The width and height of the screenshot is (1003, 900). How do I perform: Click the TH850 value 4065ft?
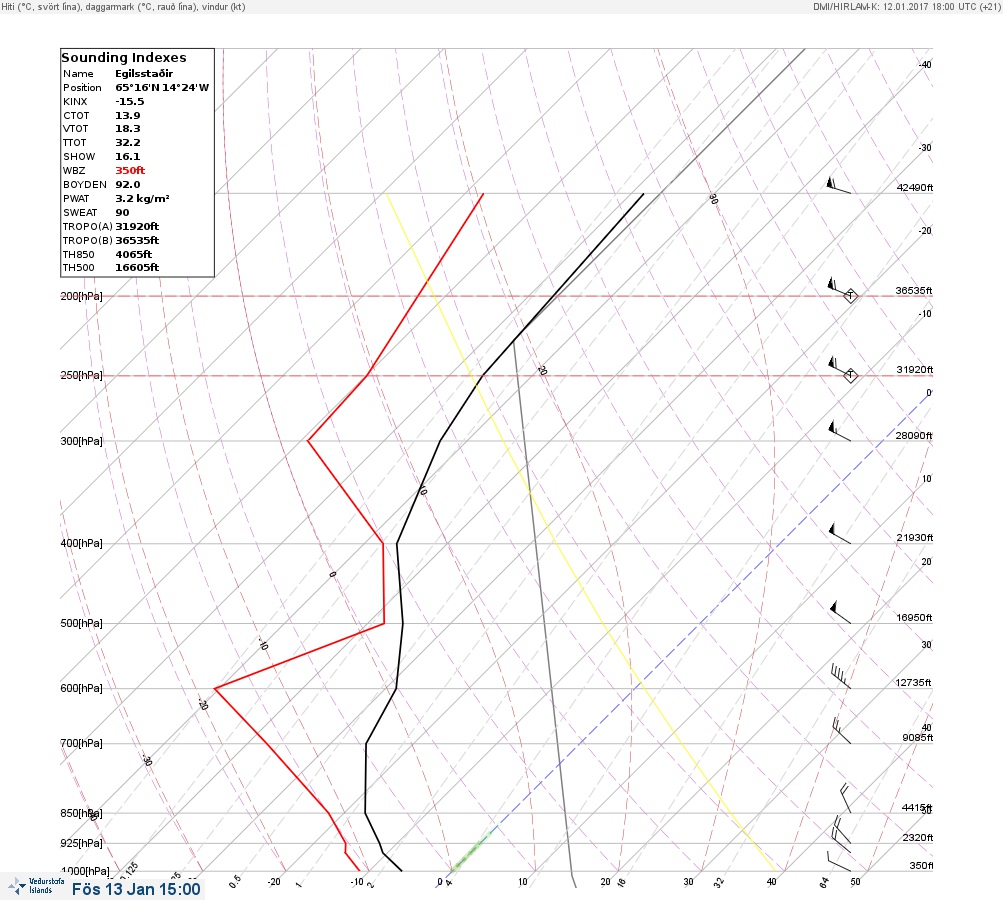134,255
